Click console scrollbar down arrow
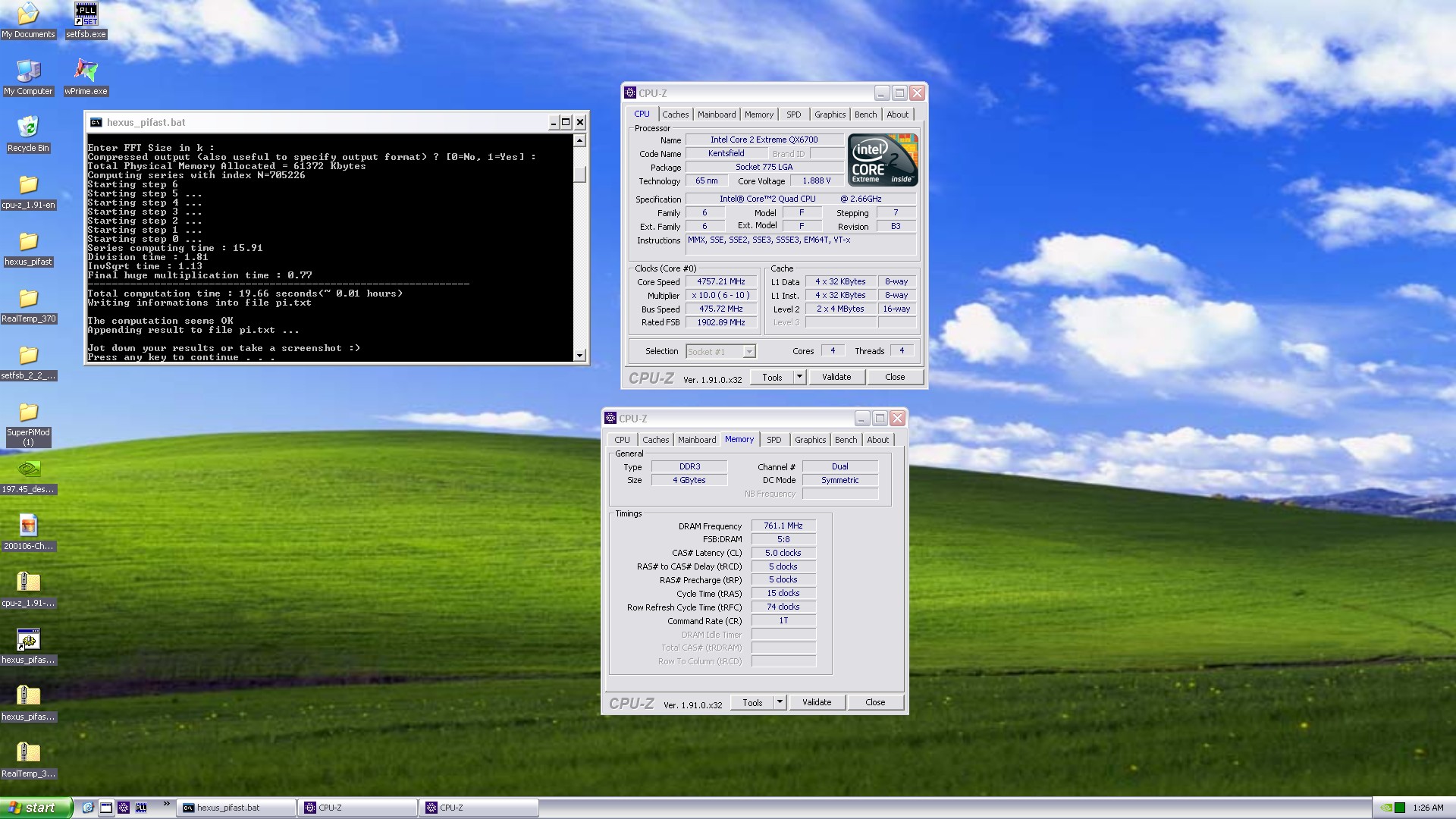1456x819 pixels. click(x=579, y=355)
